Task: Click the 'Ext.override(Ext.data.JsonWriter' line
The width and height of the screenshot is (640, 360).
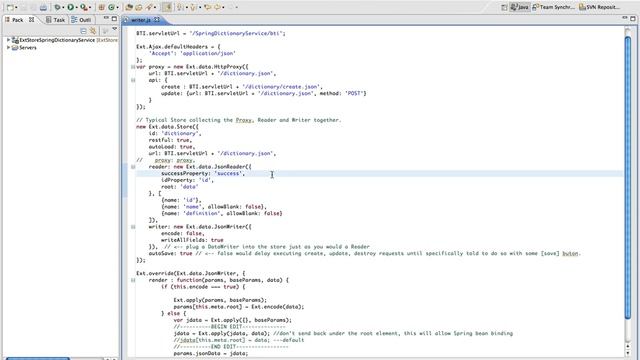Action: (x=191, y=273)
